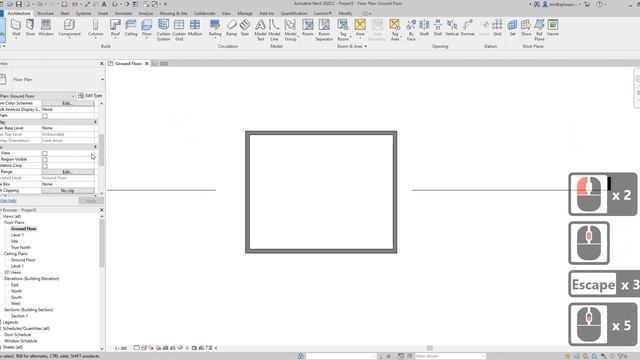Click the Edit Type button
Image resolution: width=640 pixels, height=360 pixels.
click(x=90, y=96)
